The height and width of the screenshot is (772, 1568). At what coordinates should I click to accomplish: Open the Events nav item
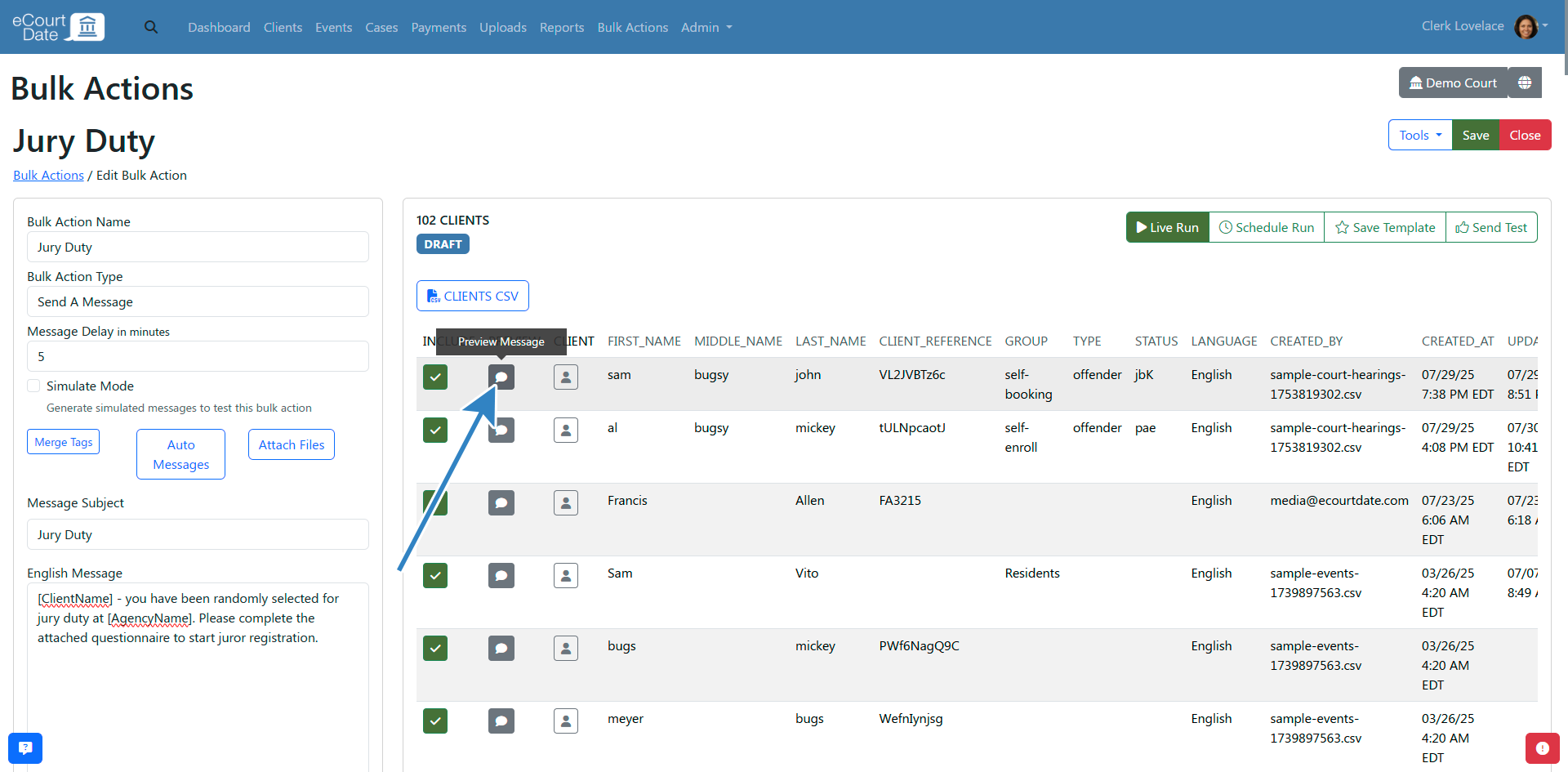[334, 27]
